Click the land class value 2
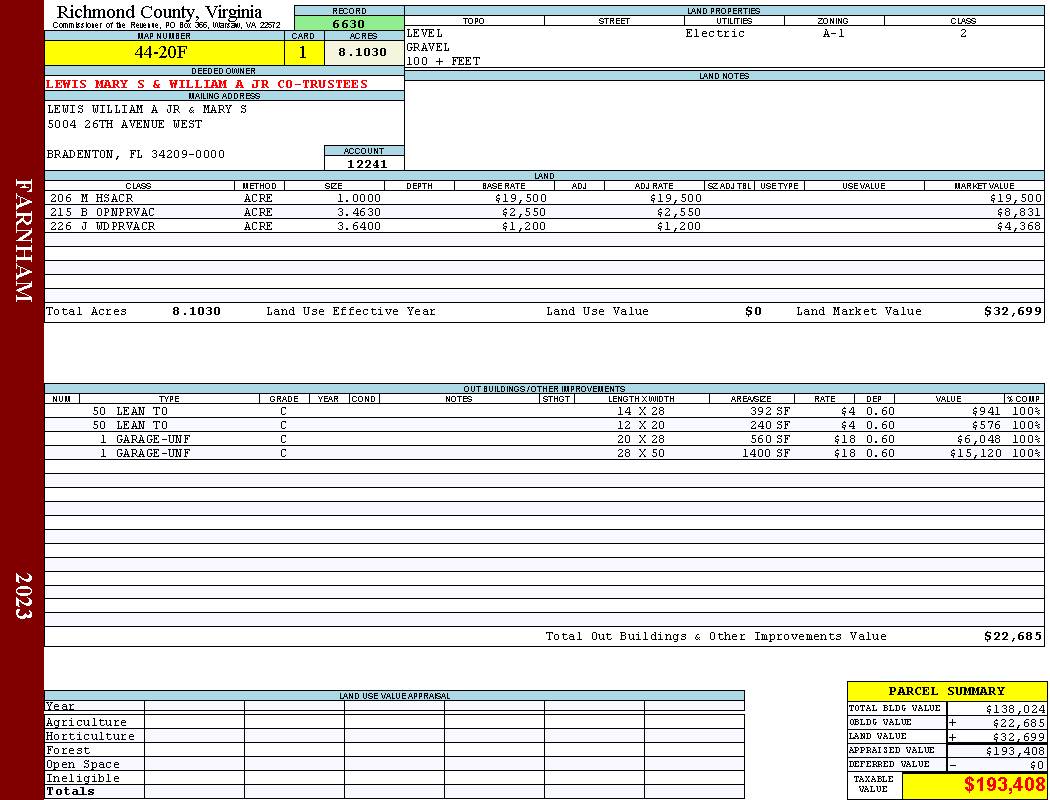Image resolution: width=1050 pixels, height=800 pixels. [963, 33]
